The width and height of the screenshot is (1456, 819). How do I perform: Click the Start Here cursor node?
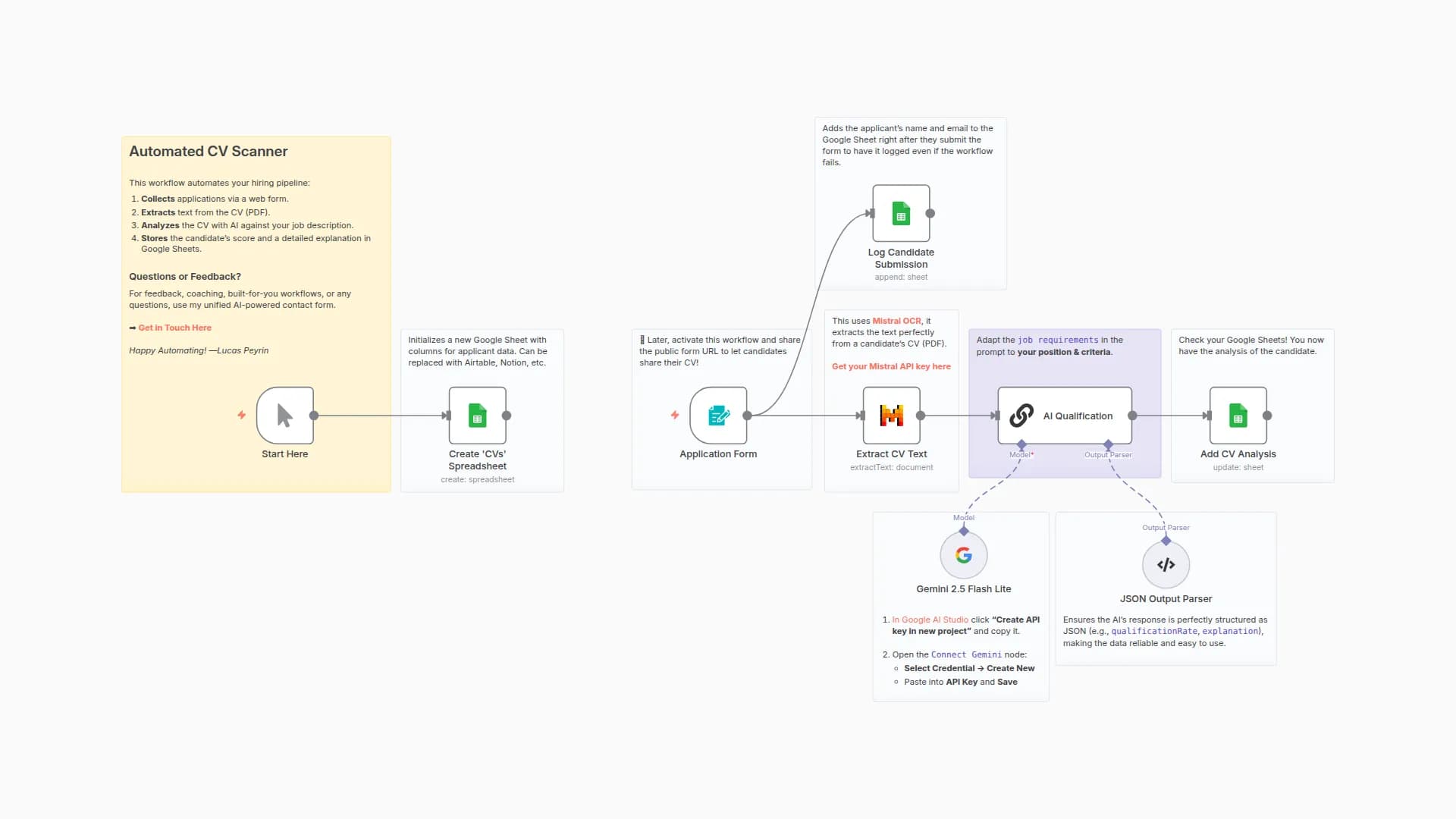click(x=285, y=416)
